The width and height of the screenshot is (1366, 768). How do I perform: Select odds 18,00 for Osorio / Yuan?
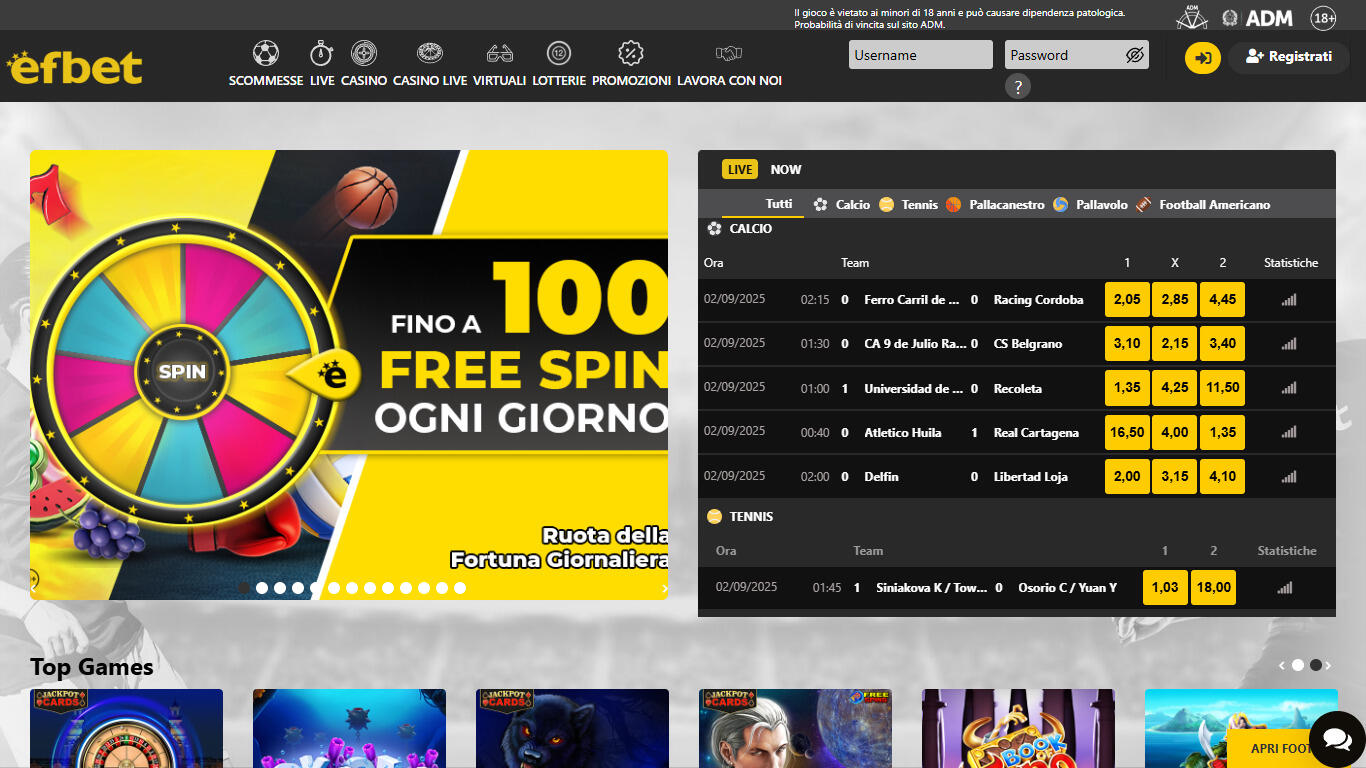click(x=1213, y=588)
